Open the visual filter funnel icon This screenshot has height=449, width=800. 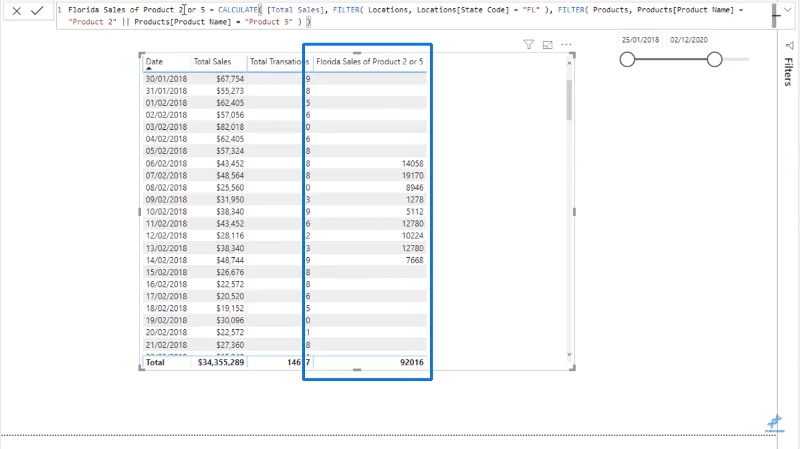click(x=529, y=45)
